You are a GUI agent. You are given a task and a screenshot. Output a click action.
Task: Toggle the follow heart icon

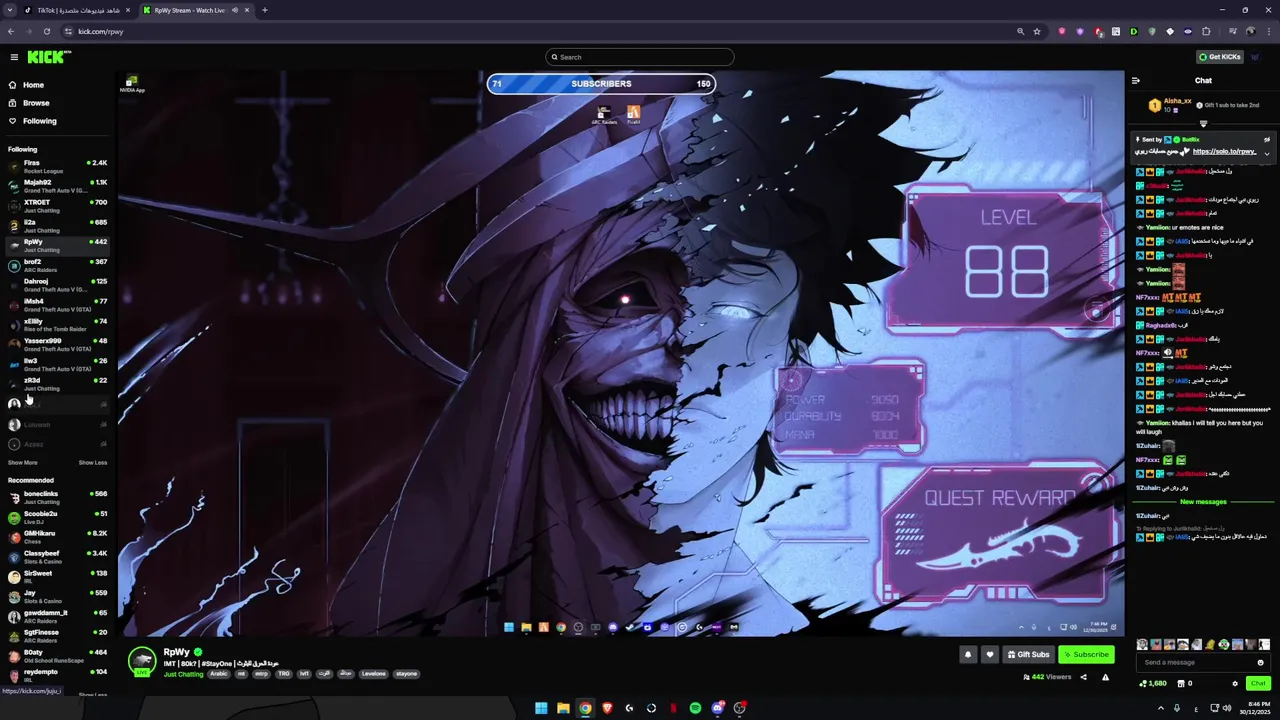click(990, 655)
